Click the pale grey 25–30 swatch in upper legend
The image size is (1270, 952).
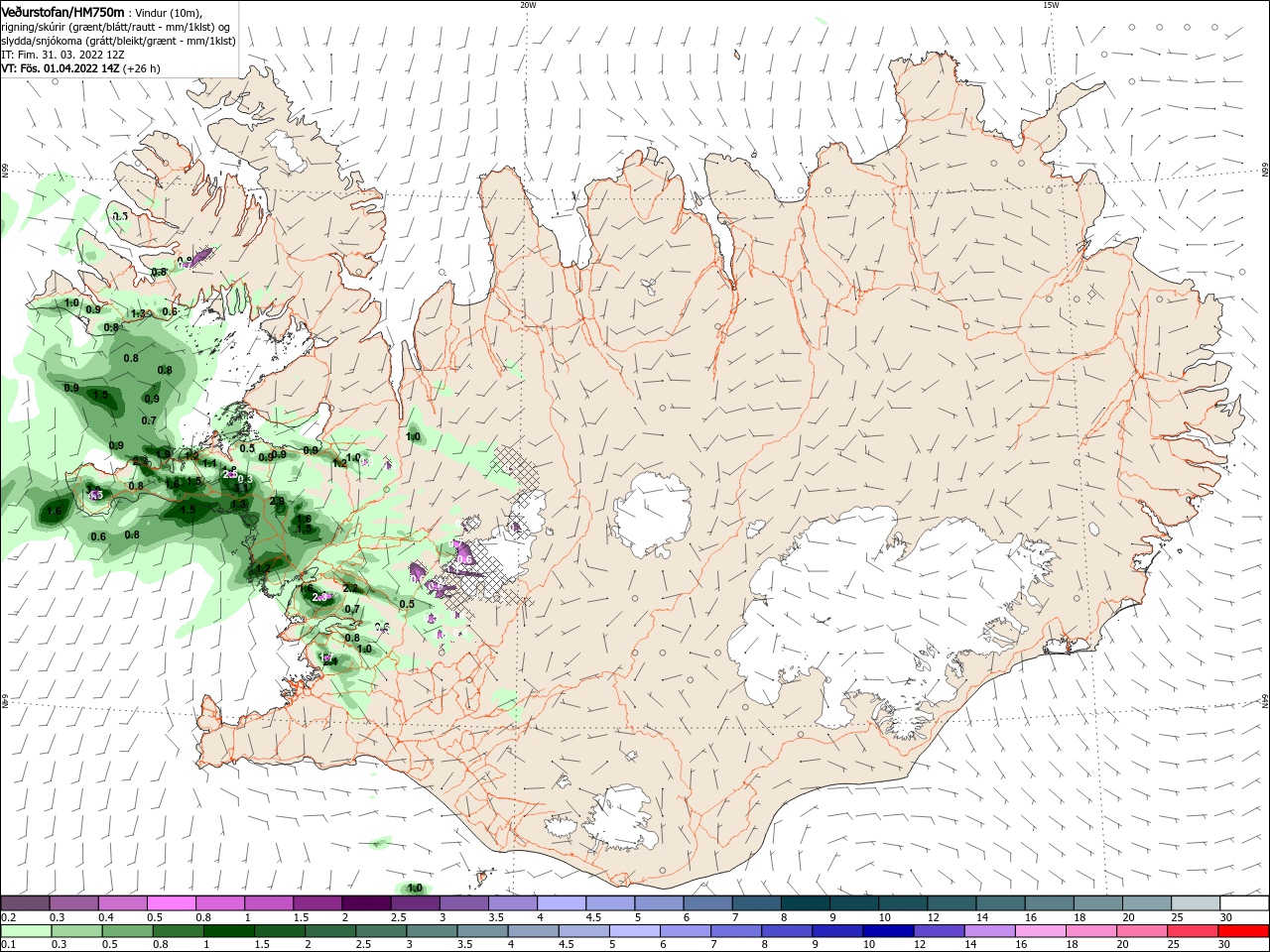tap(1196, 903)
